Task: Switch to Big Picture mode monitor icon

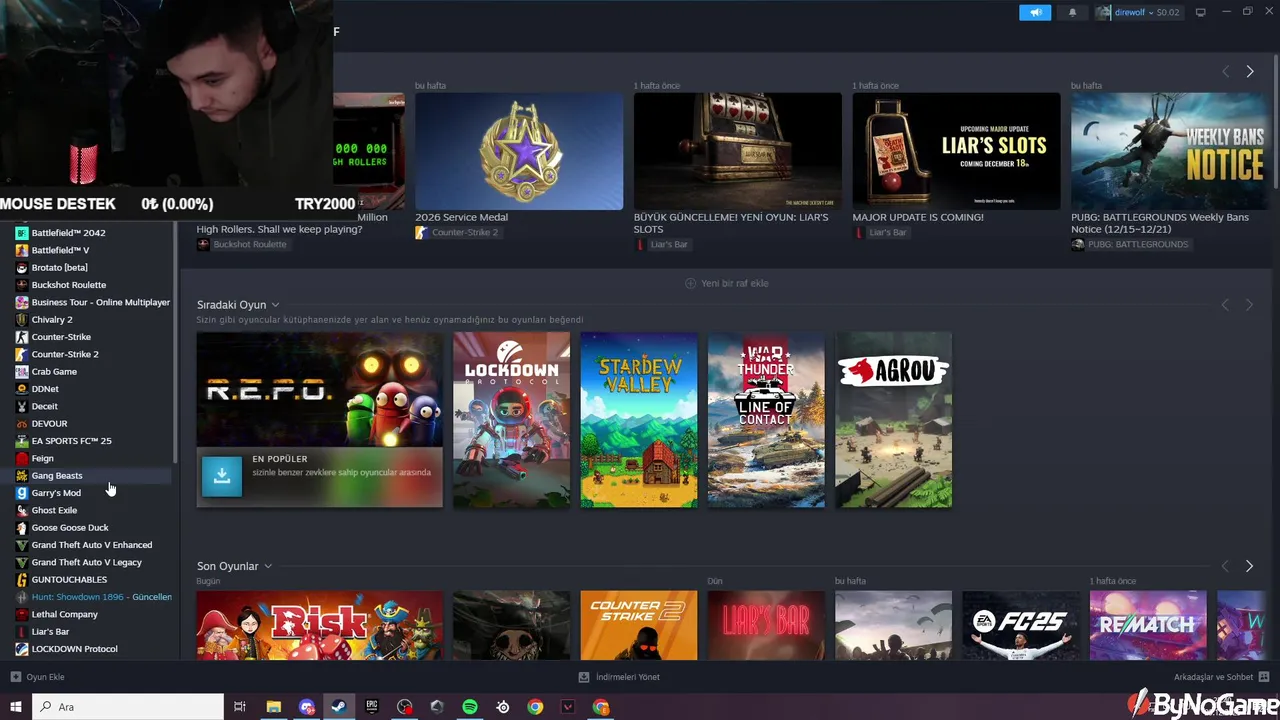Action: coord(1201,12)
